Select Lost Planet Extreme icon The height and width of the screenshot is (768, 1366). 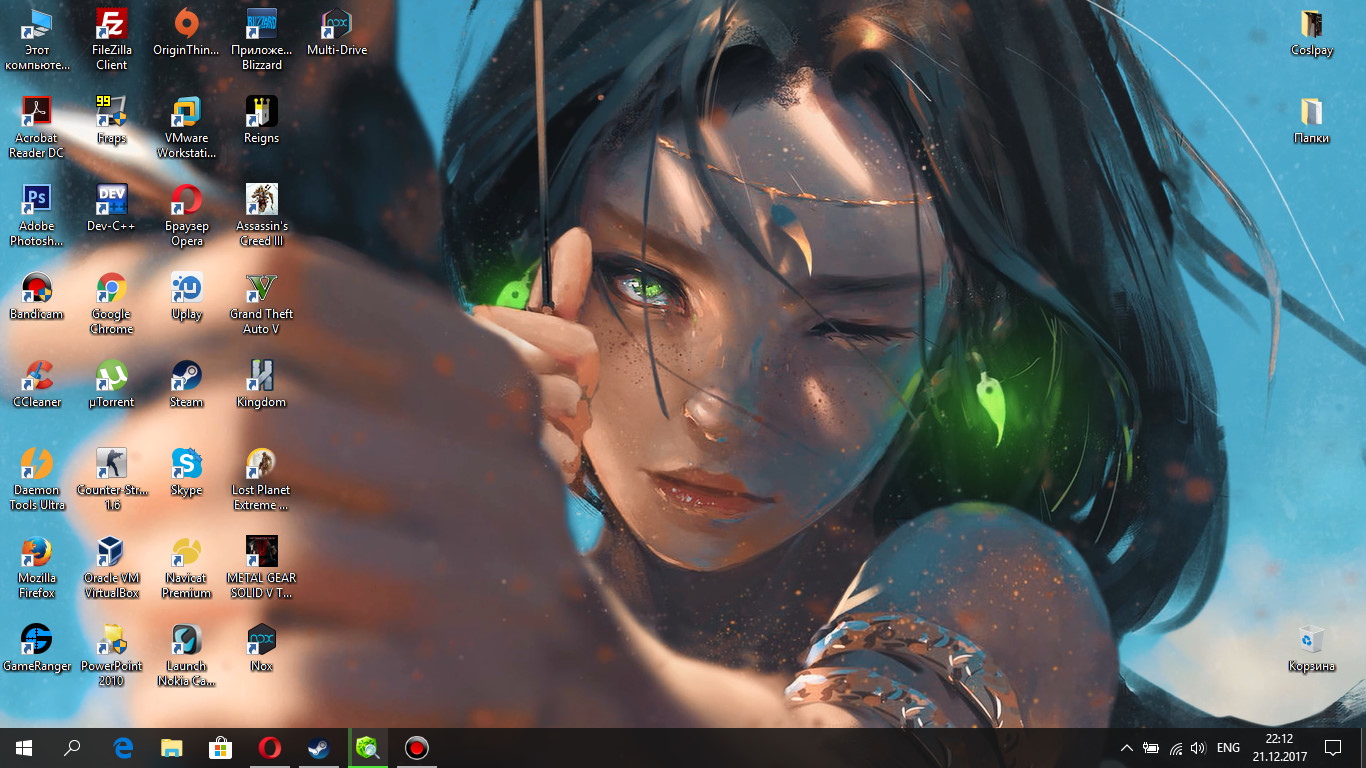pyautogui.click(x=262, y=480)
